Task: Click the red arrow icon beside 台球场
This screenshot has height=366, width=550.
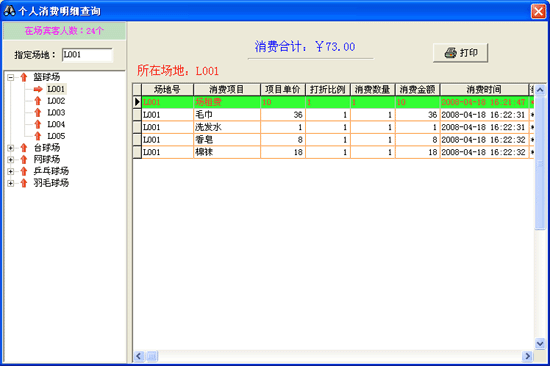Action: tap(24, 148)
